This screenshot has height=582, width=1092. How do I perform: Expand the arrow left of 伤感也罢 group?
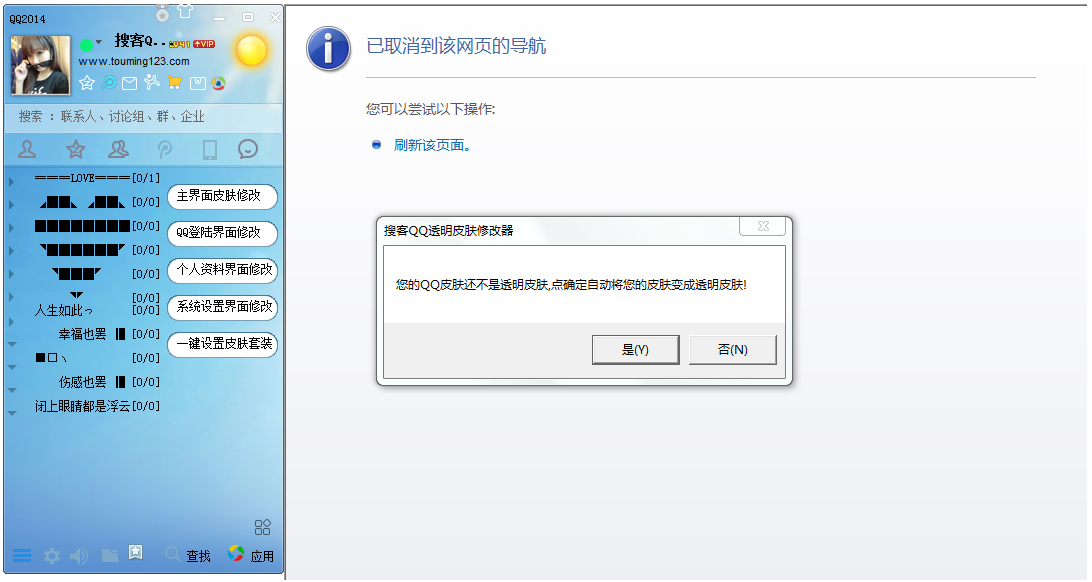coord(12,390)
